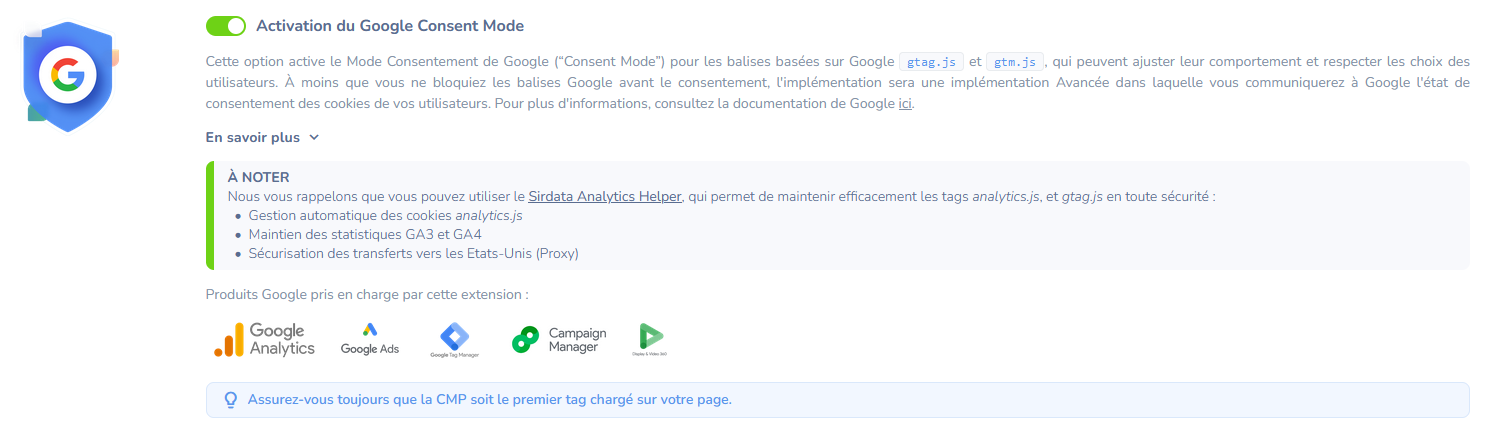1492x432 pixels.
Task: Select the "Gestion automatique des cookies" bullet
Action: (x=385, y=216)
